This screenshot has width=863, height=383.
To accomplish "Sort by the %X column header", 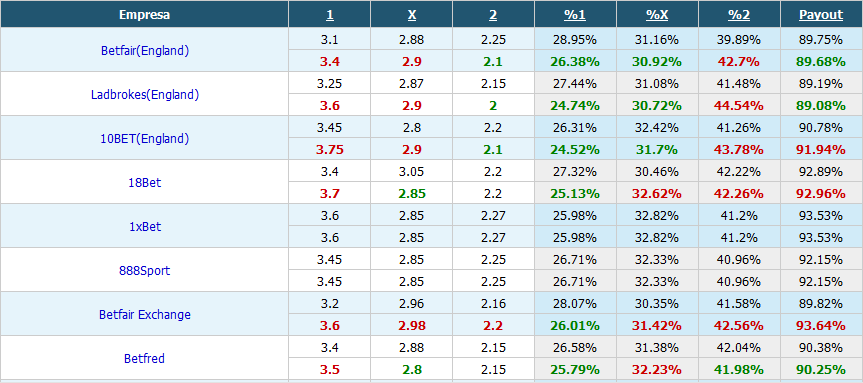I will tap(657, 15).
